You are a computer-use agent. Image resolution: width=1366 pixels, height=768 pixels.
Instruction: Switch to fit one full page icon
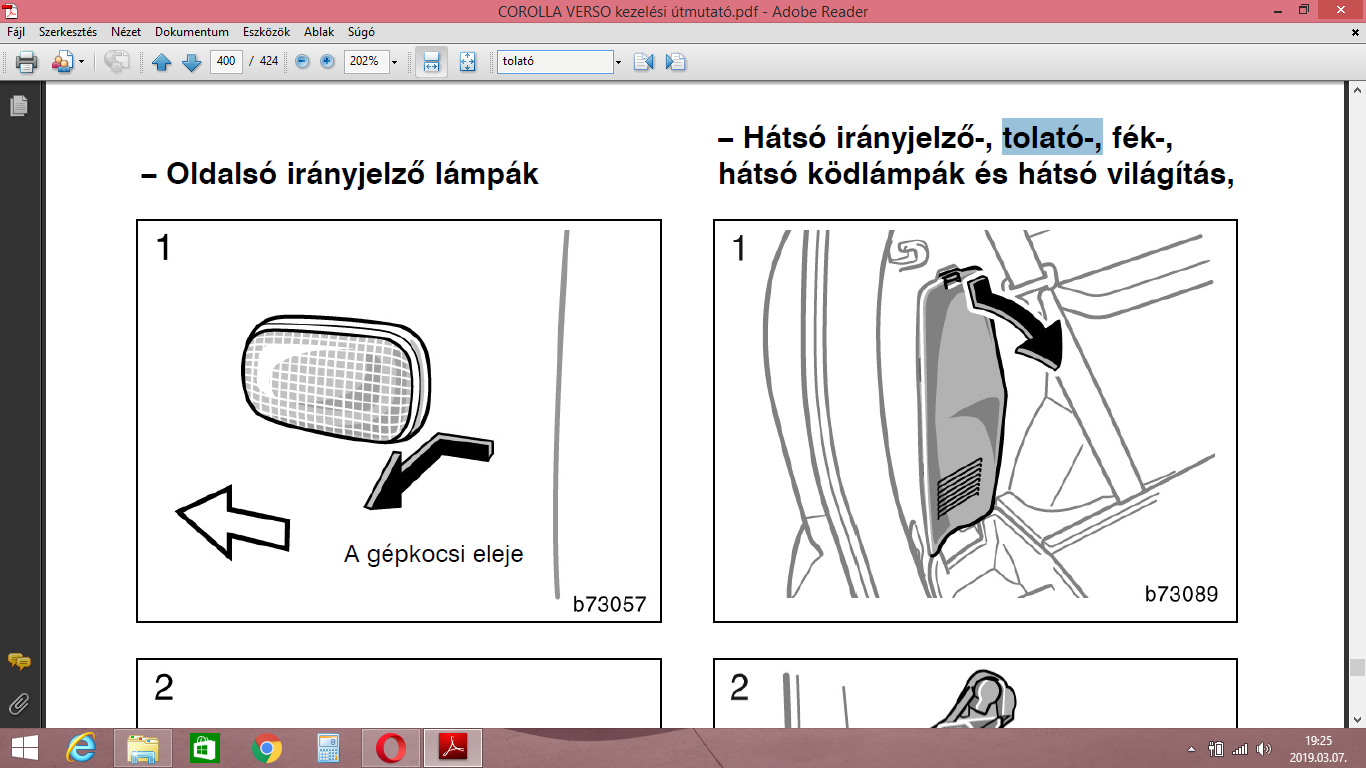[467, 62]
